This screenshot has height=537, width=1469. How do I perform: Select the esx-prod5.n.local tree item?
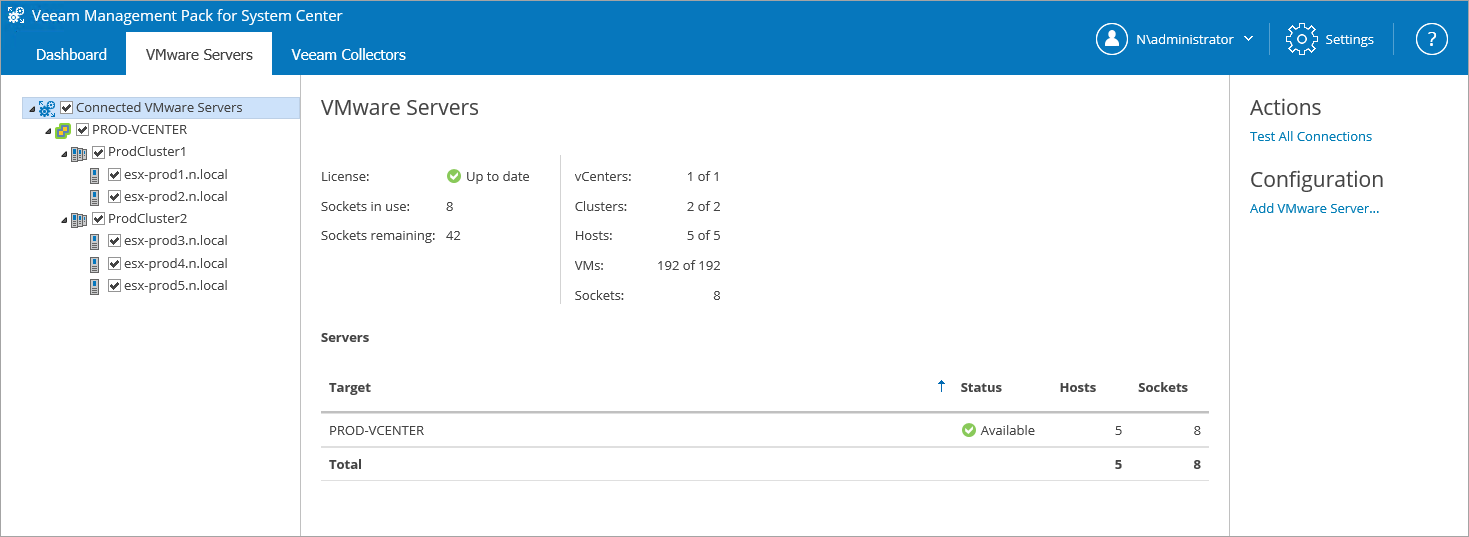tap(175, 286)
